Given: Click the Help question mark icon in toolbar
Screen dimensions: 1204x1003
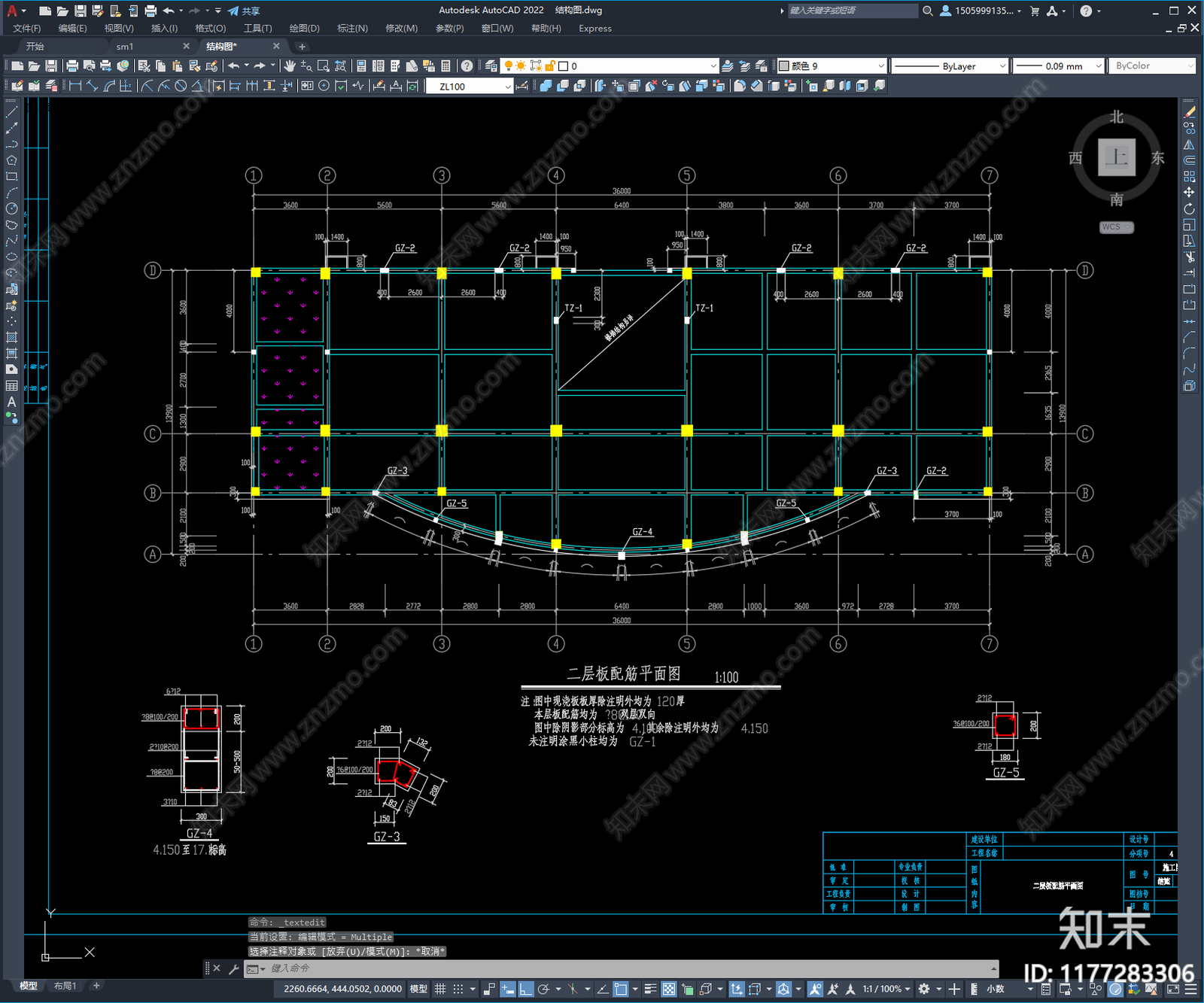Looking at the screenshot, I should pos(467,66).
